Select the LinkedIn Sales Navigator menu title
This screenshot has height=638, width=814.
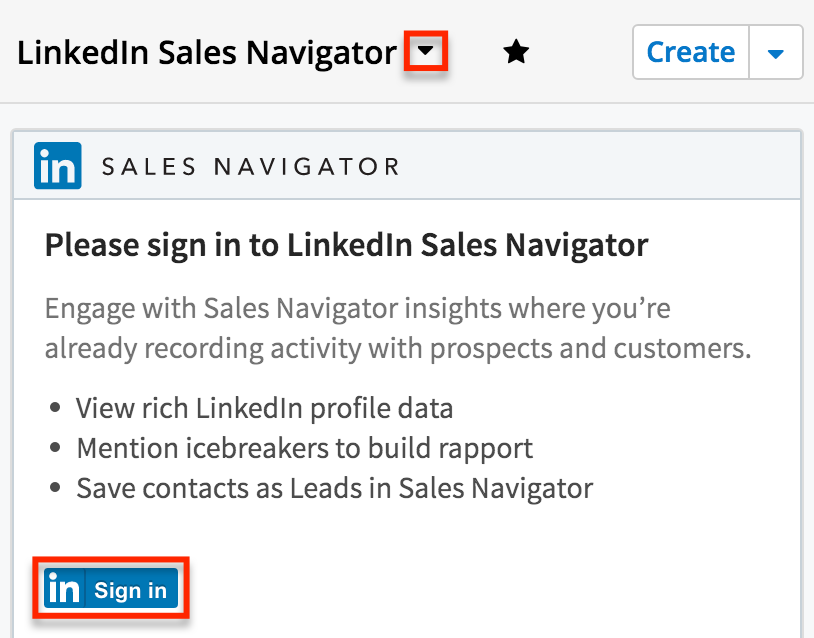point(207,52)
